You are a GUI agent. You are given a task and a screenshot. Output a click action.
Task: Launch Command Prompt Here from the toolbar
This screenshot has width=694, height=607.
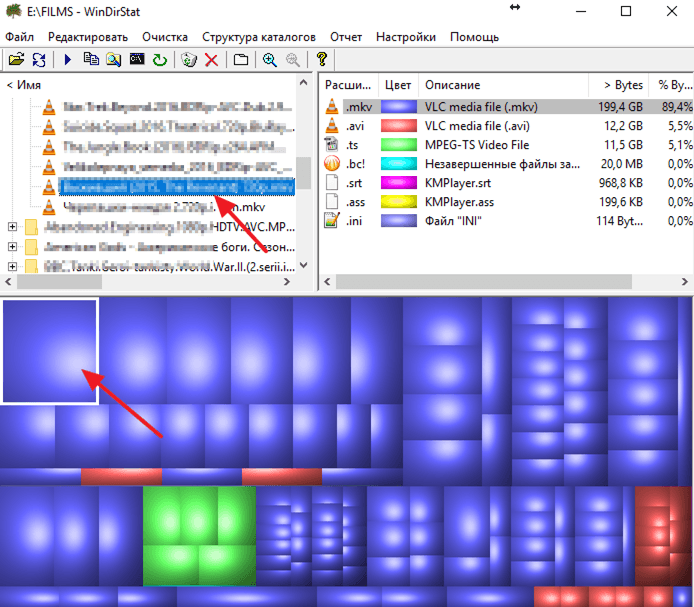(137, 61)
